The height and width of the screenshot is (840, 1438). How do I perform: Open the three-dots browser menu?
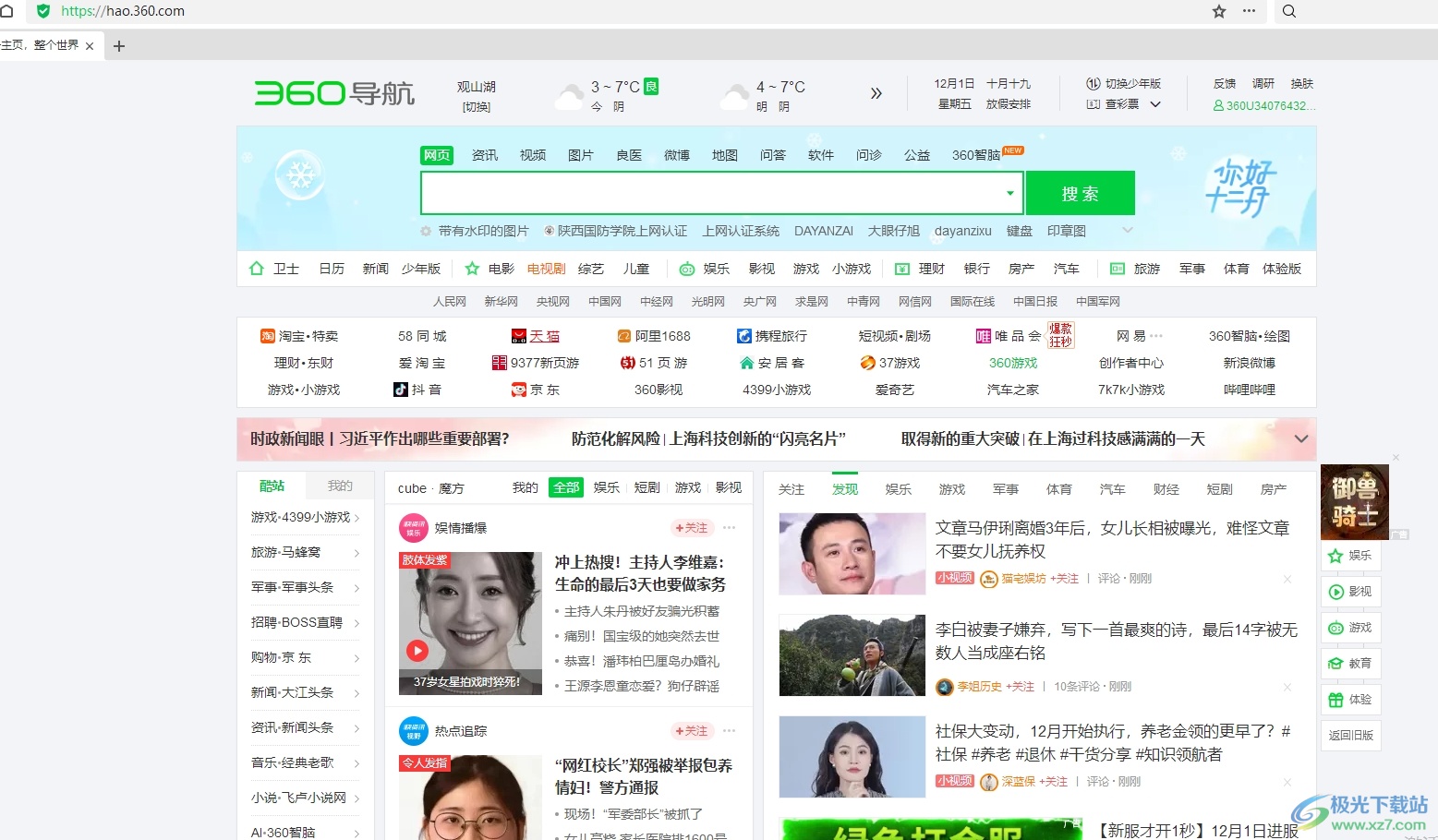click(1249, 11)
